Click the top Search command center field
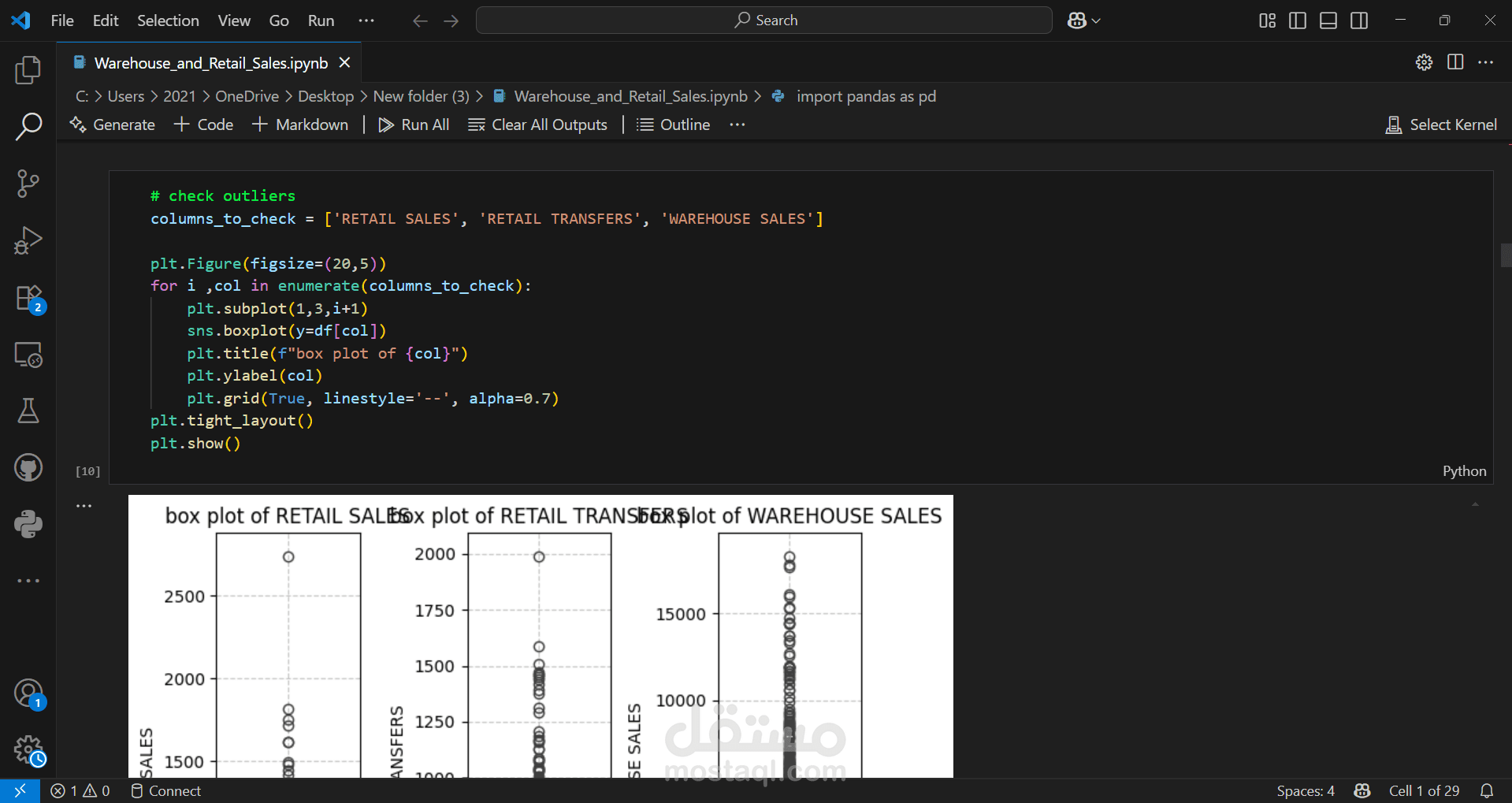1512x803 pixels. (764, 20)
